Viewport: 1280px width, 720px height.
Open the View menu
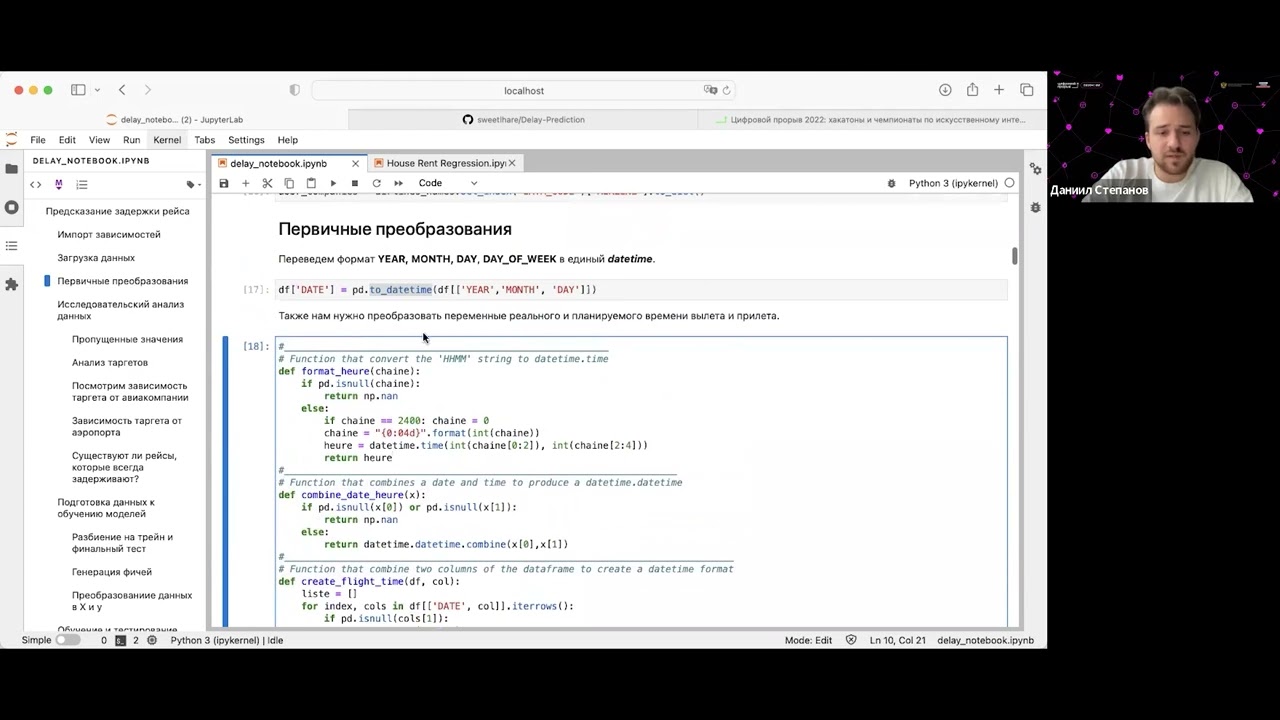point(99,140)
